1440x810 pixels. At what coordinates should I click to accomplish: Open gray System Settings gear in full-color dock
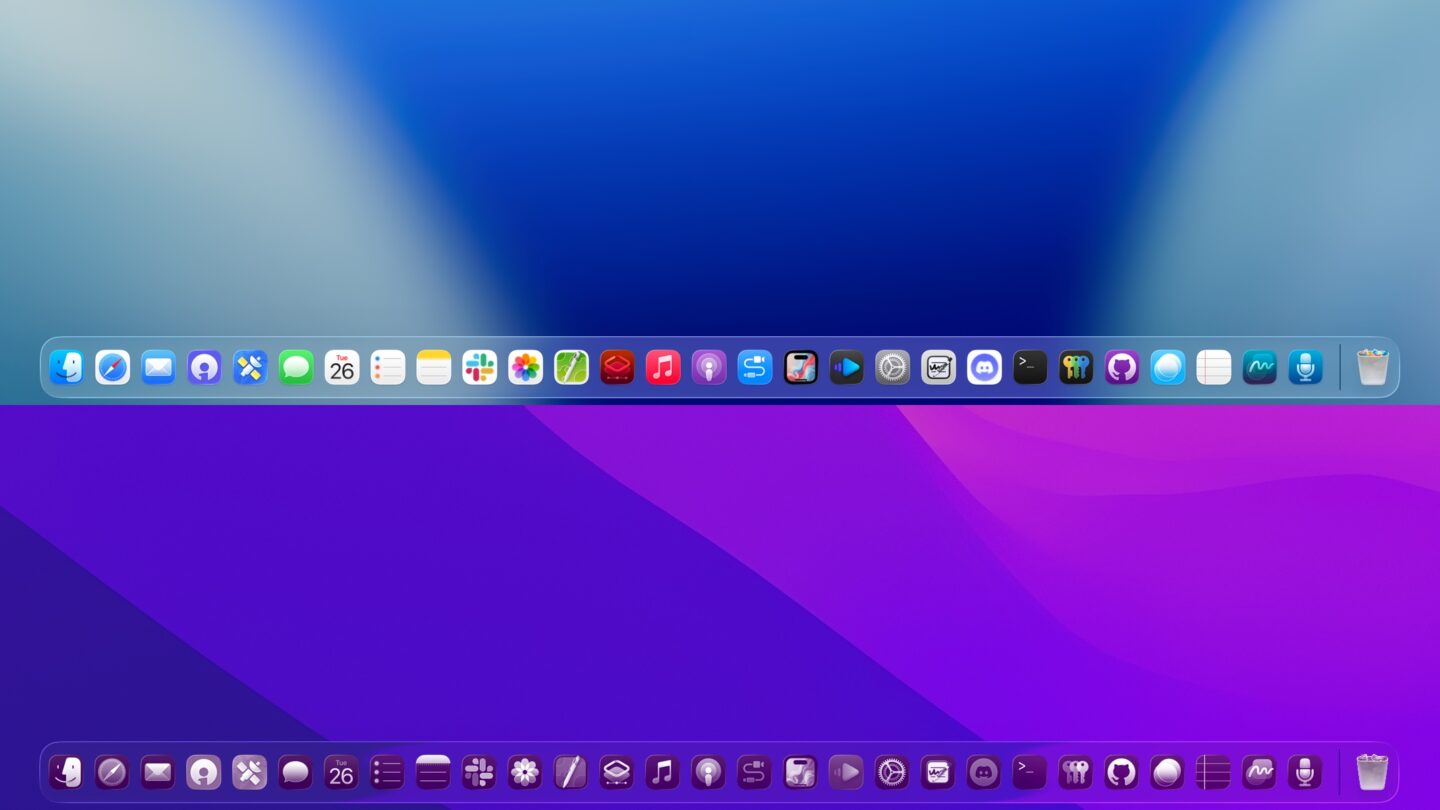click(x=892, y=367)
